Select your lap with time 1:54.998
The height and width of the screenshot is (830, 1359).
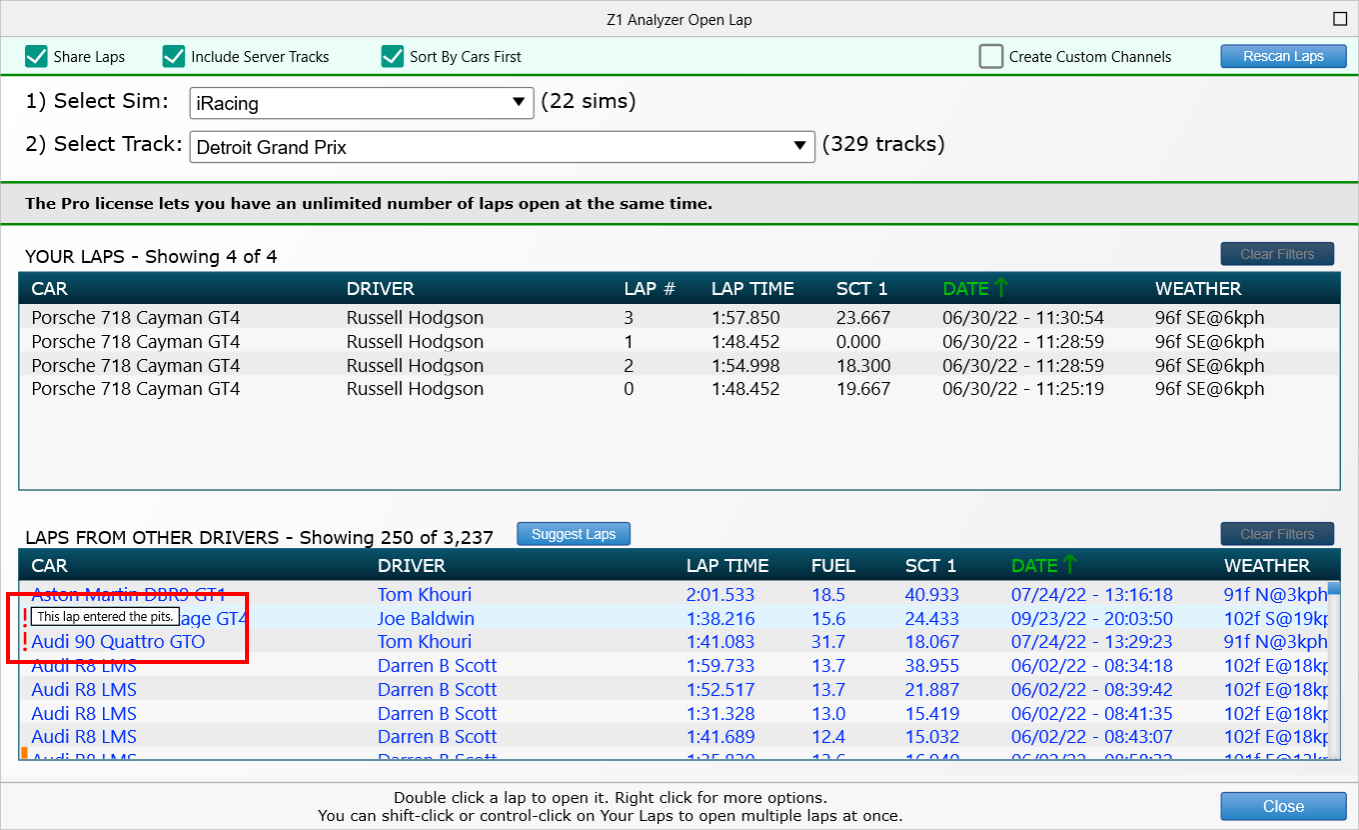pyautogui.click(x=679, y=365)
